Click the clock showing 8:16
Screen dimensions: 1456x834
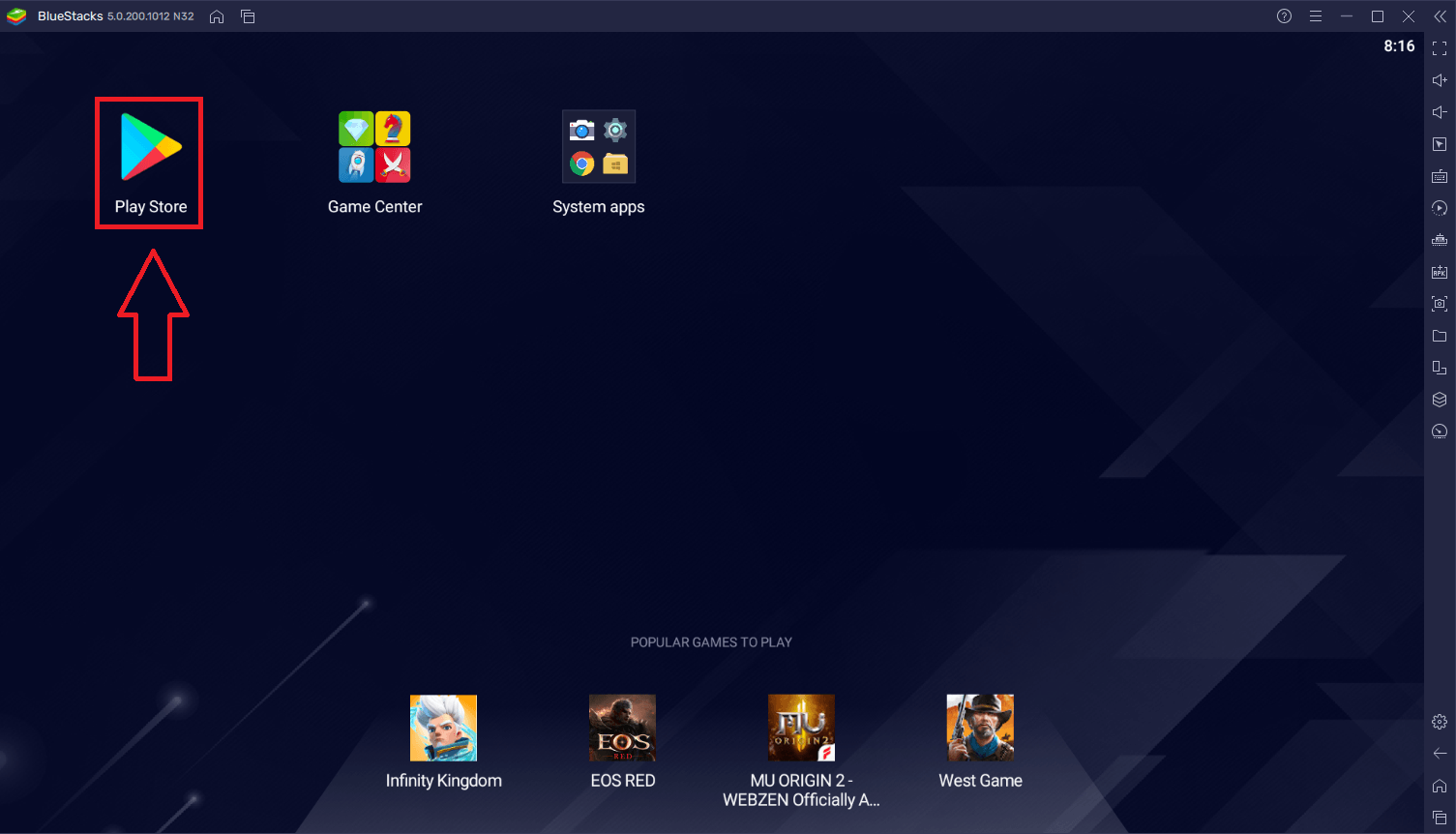(1399, 46)
